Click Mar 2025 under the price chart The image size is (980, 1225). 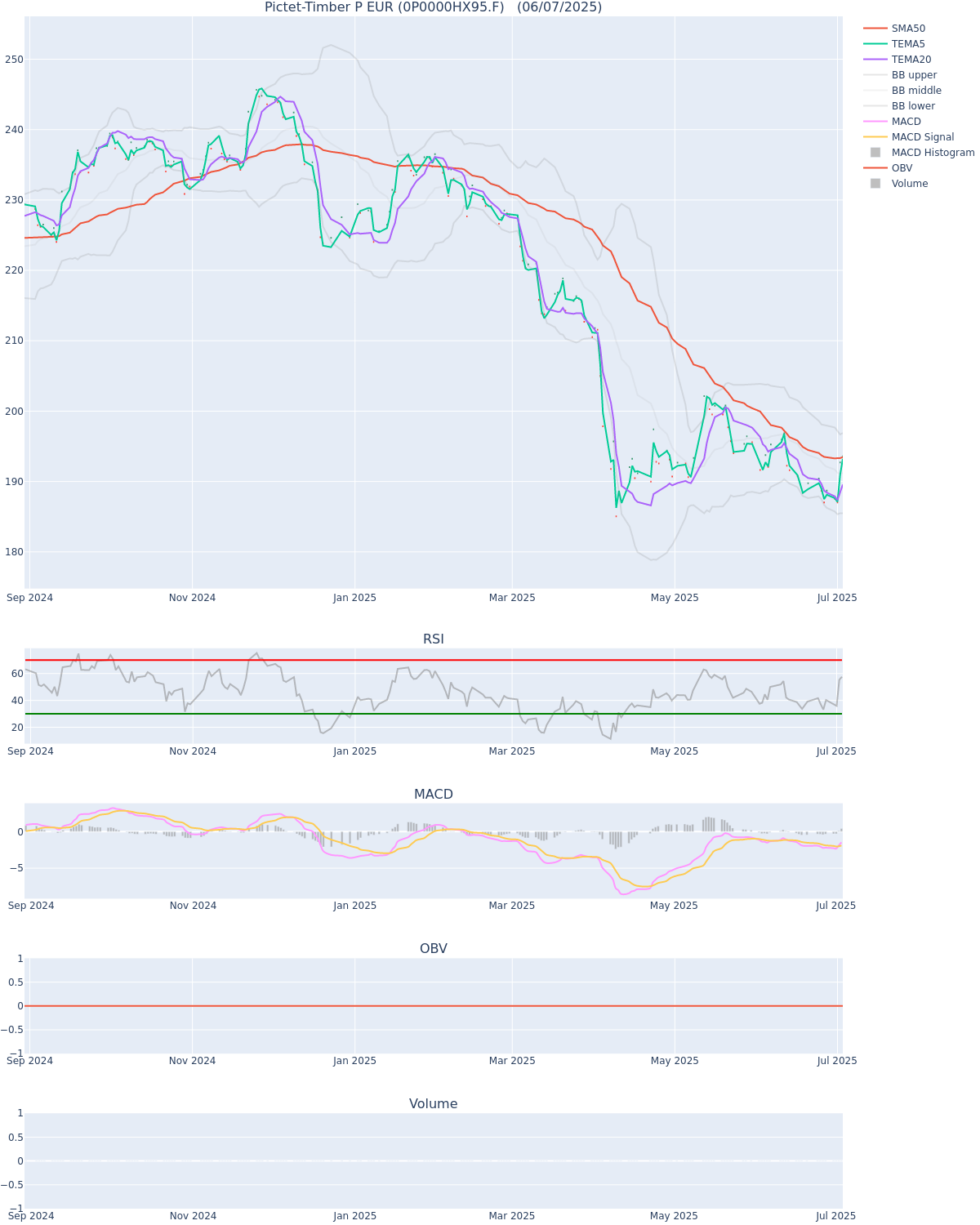[x=512, y=598]
